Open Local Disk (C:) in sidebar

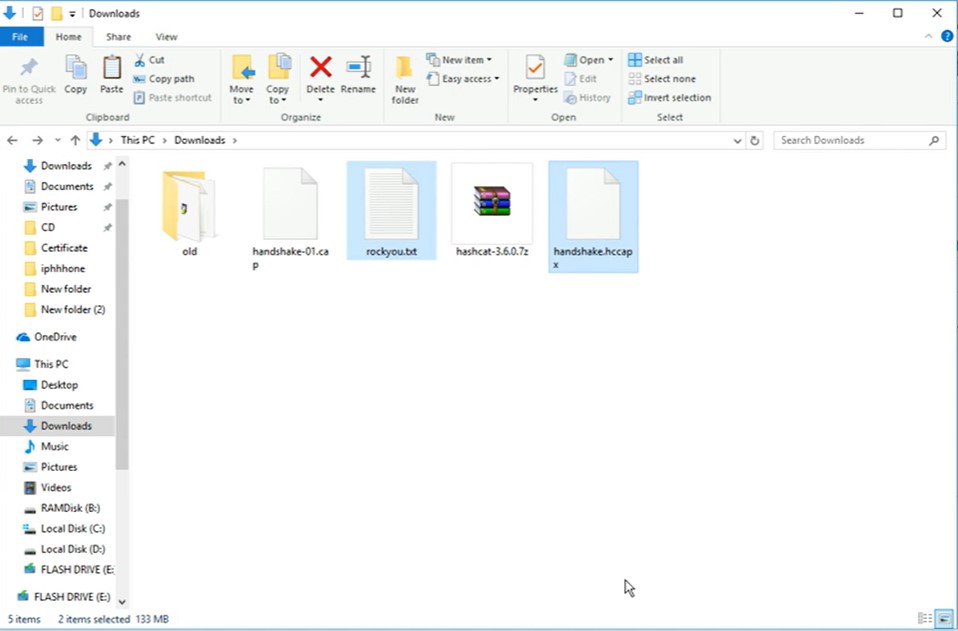coord(72,529)
